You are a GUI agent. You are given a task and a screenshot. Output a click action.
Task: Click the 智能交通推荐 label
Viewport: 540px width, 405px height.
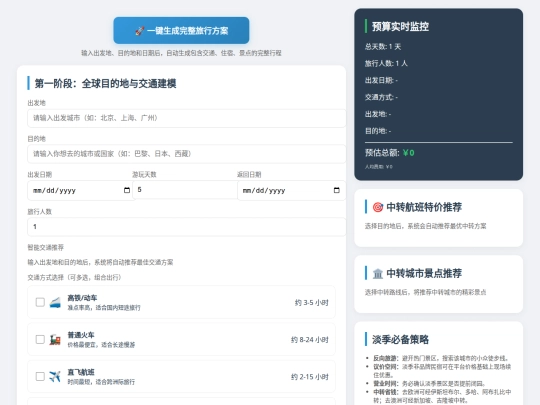(x=45, y=247)
